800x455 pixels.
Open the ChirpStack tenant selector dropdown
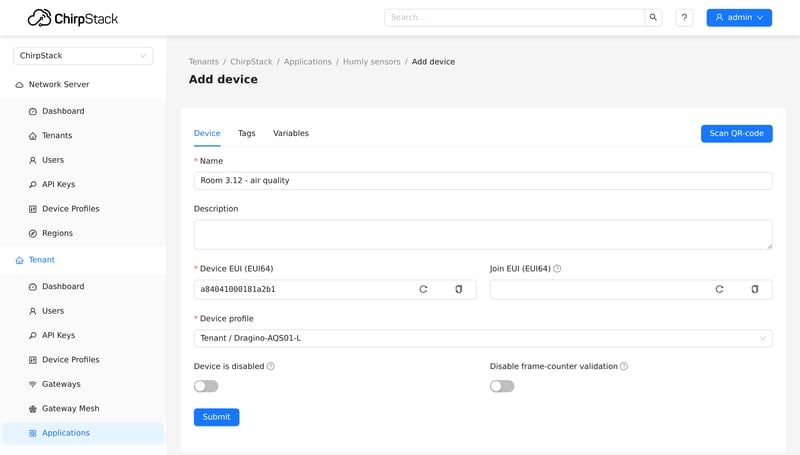point(83,56)
